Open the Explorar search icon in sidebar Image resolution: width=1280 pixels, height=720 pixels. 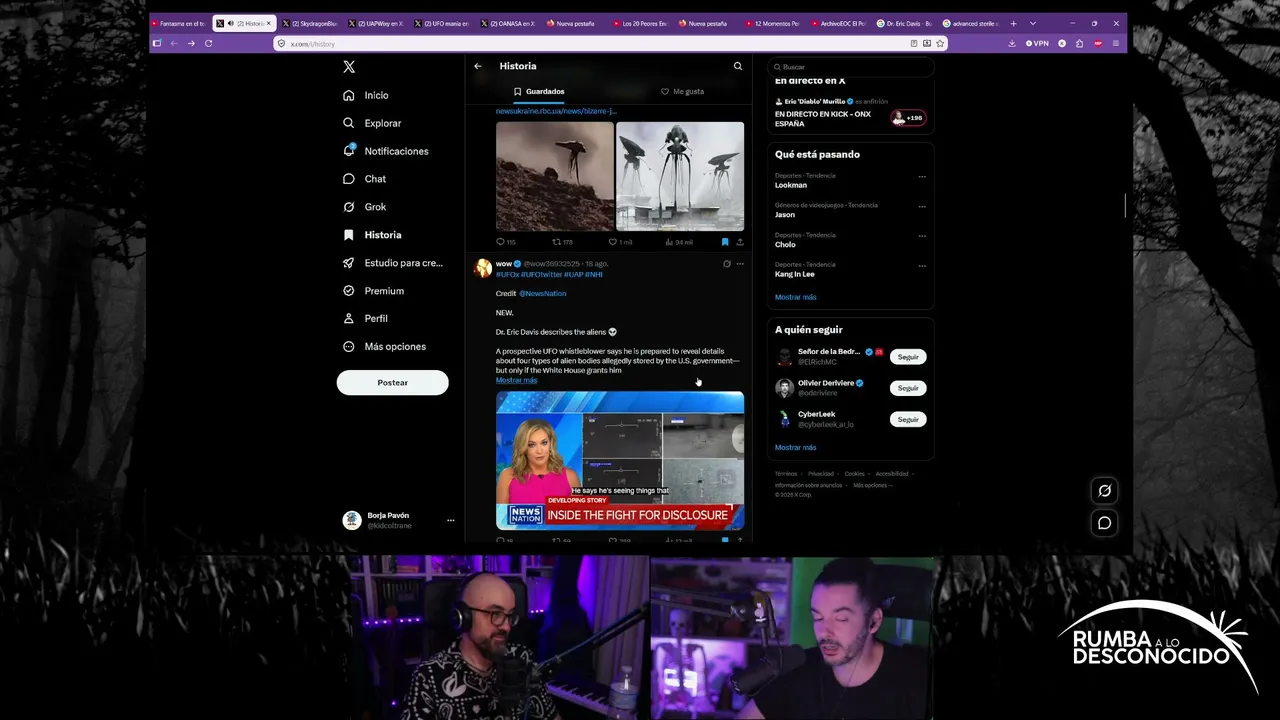(x=348, y=123)
